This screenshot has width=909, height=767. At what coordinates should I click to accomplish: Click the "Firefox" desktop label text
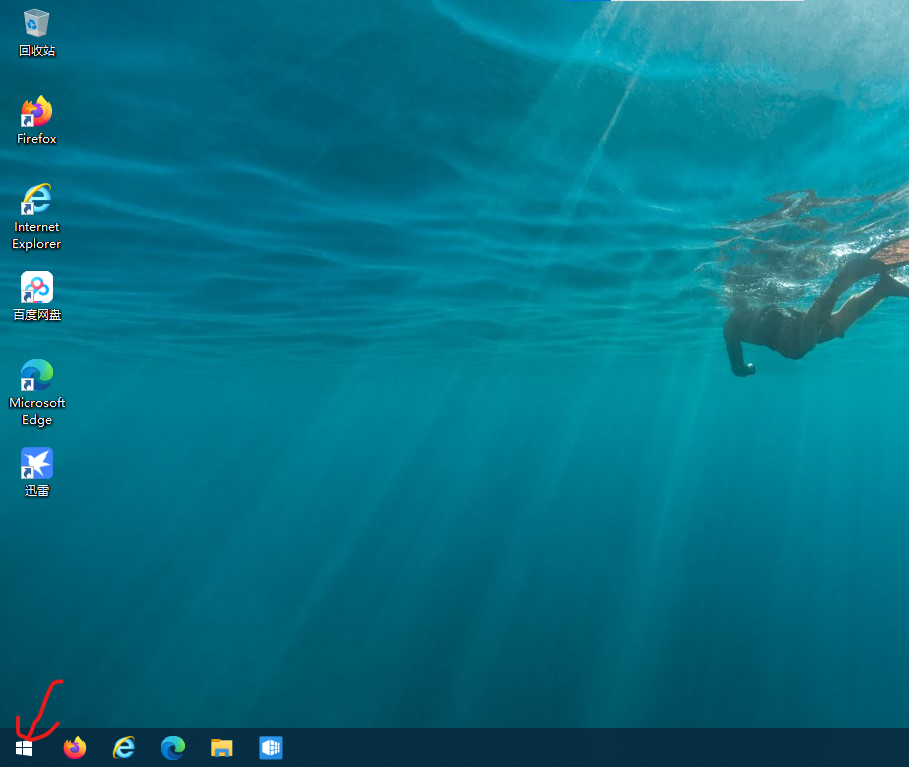point(37,139)
